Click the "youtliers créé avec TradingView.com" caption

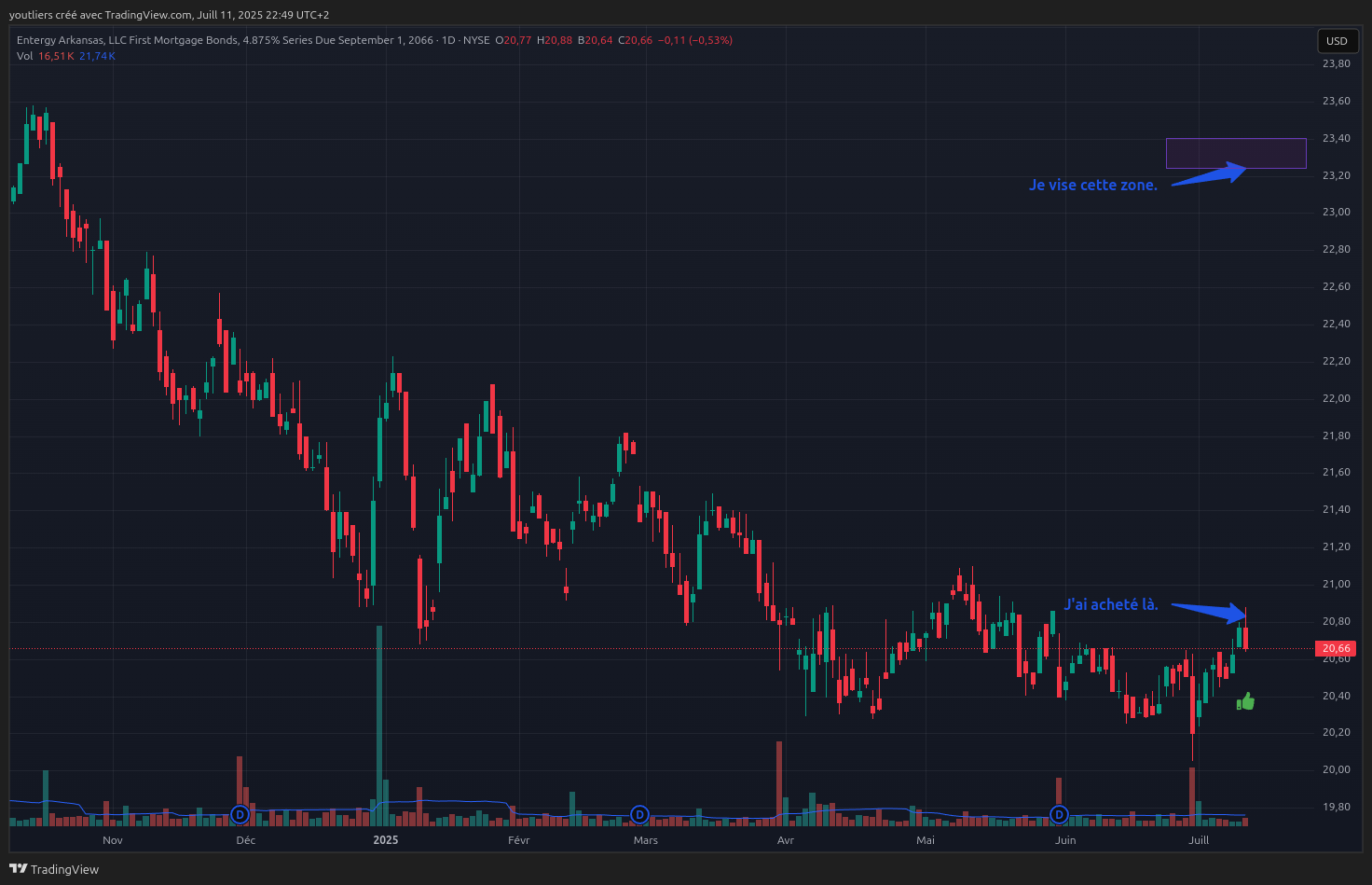(101, 15)
